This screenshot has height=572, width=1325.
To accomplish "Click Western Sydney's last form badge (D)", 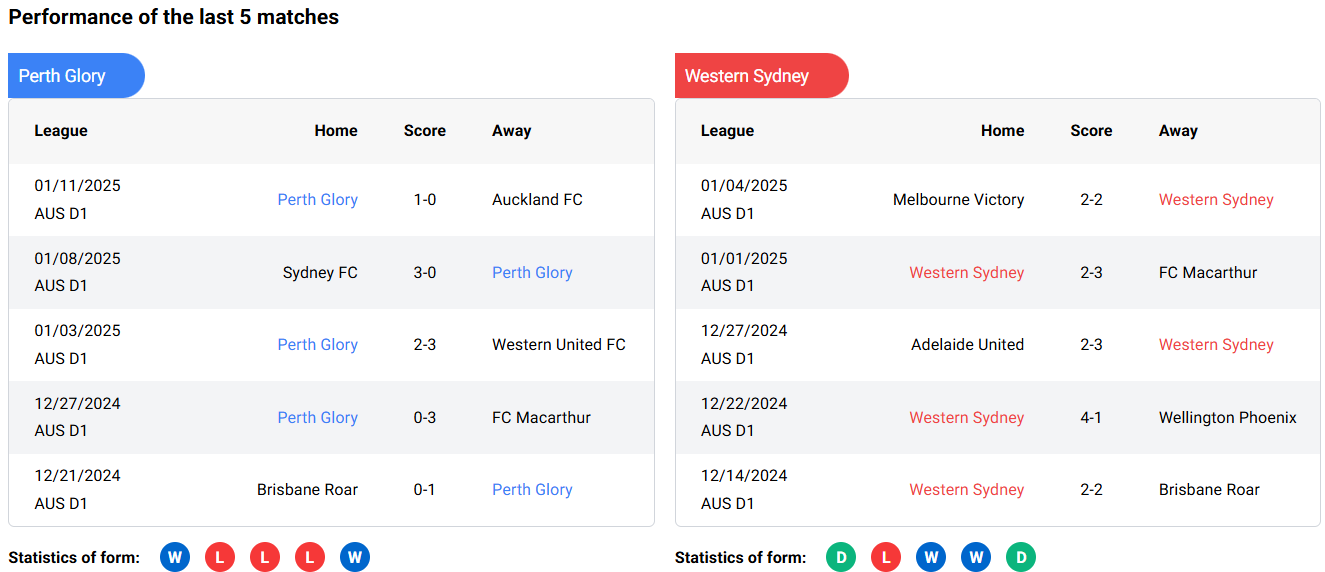I will [1021, 557].
